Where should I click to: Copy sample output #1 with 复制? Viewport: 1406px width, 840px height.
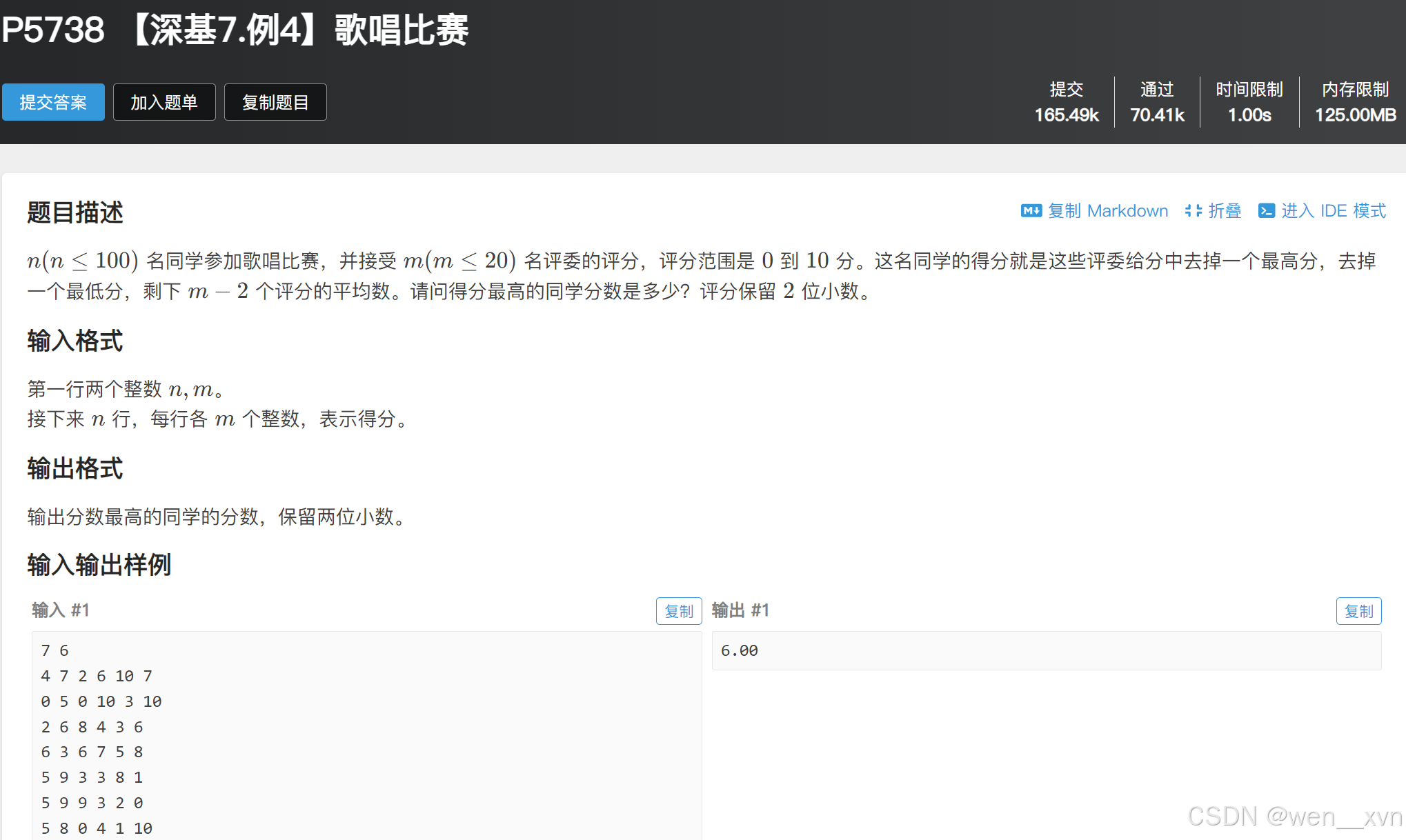(x=1358, y=611)
